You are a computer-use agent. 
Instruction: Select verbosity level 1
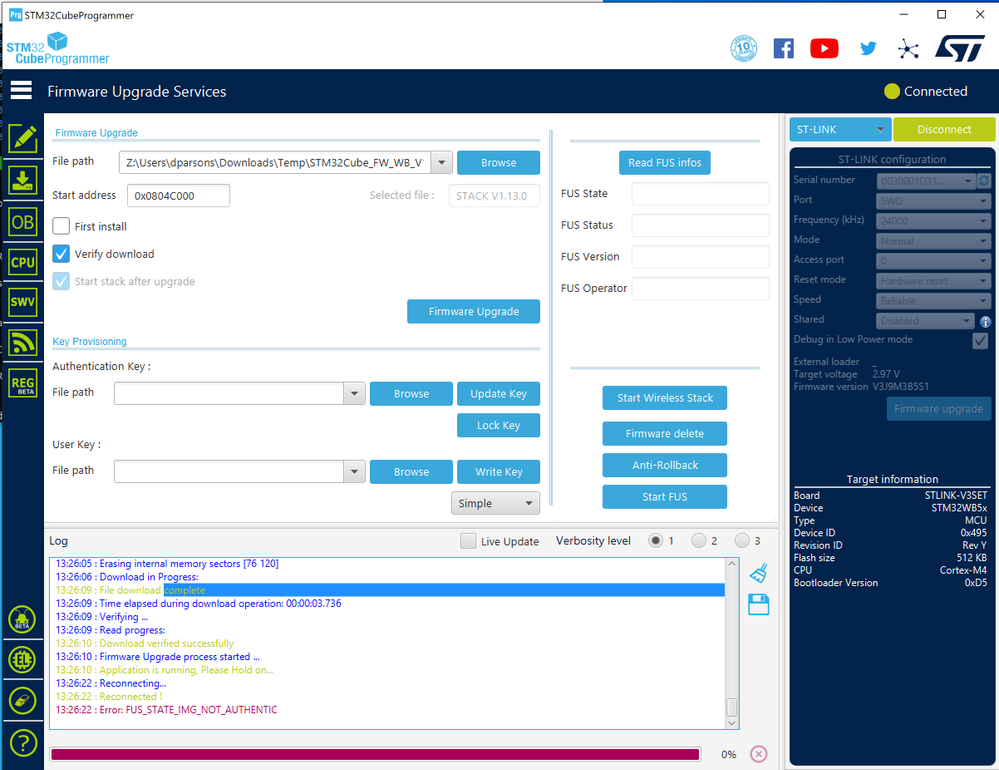[656, 541]
